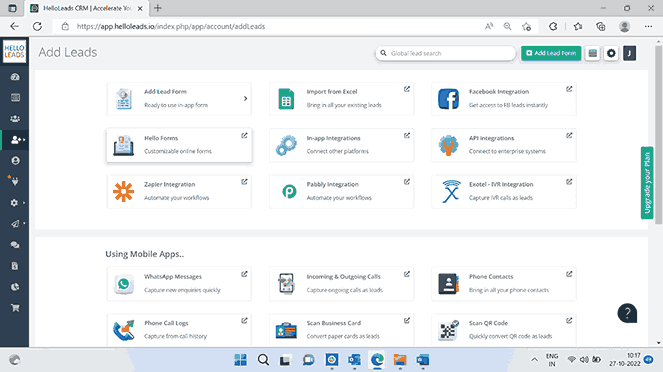Click the Global lead search field
Screen dimensions: 663x372
click(x=446, y=53)
